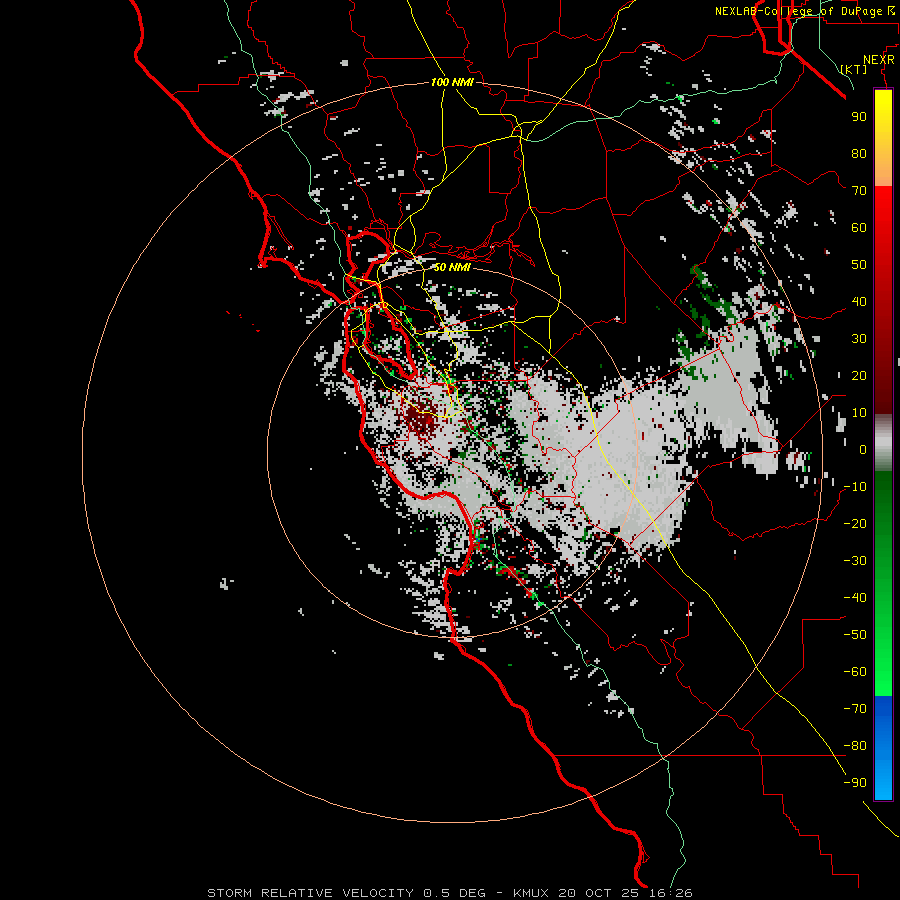Viewport: 900px width, 900px height.
Task: Select the 20 value on the velocity scale
Action: [x=859, y=376]
